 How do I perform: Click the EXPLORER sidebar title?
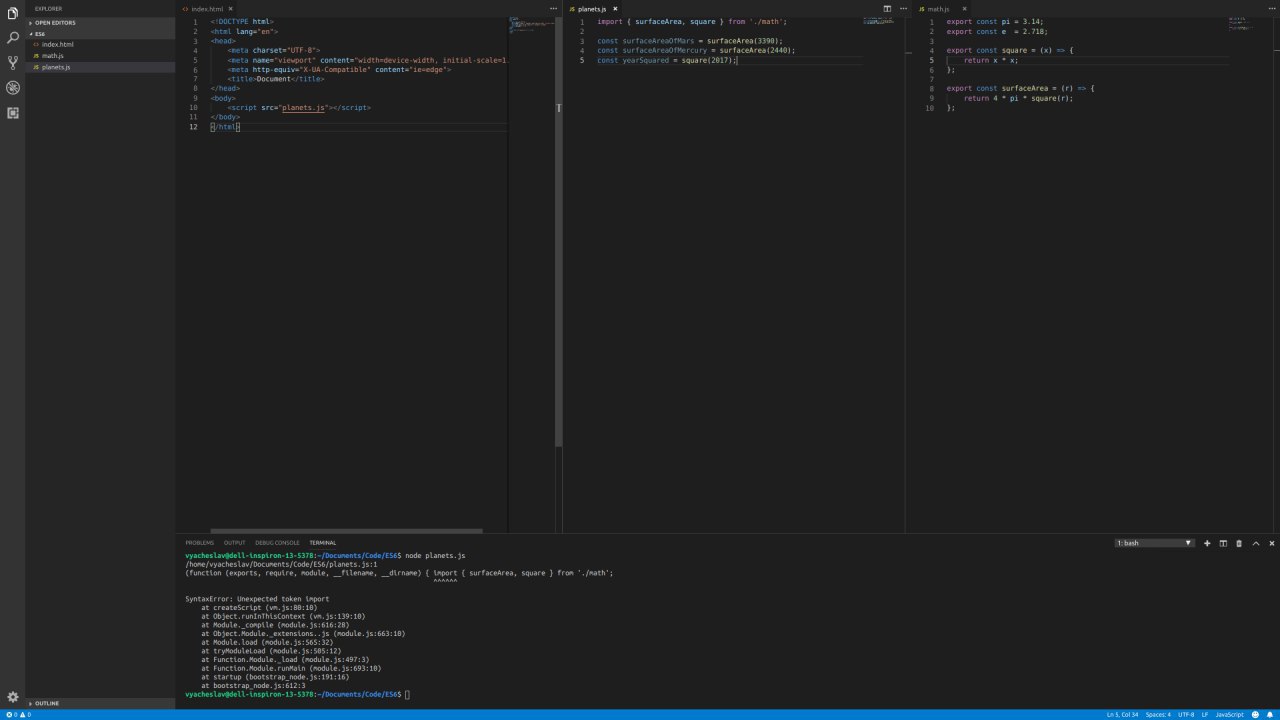click(x=48, y=8)
